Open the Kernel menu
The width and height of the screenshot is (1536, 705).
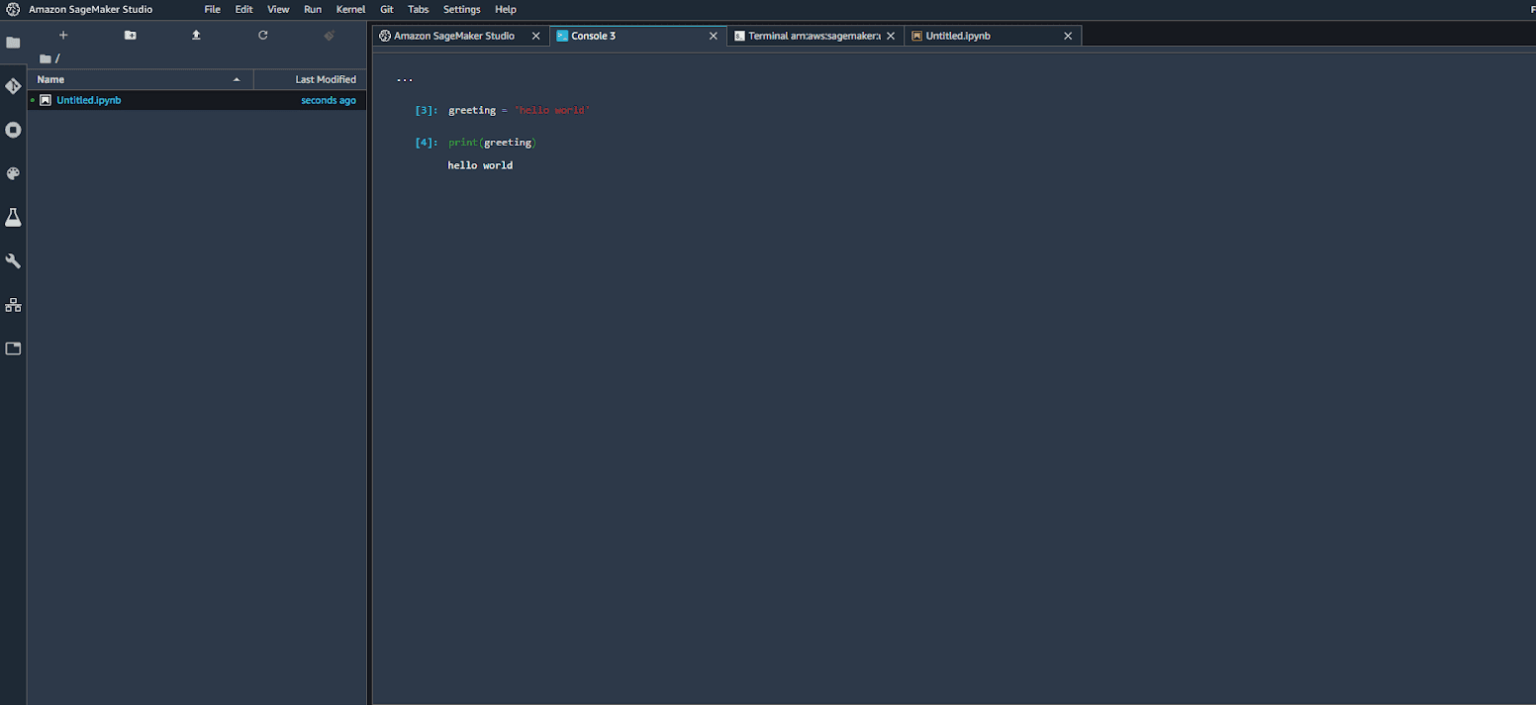click(350, 9)
